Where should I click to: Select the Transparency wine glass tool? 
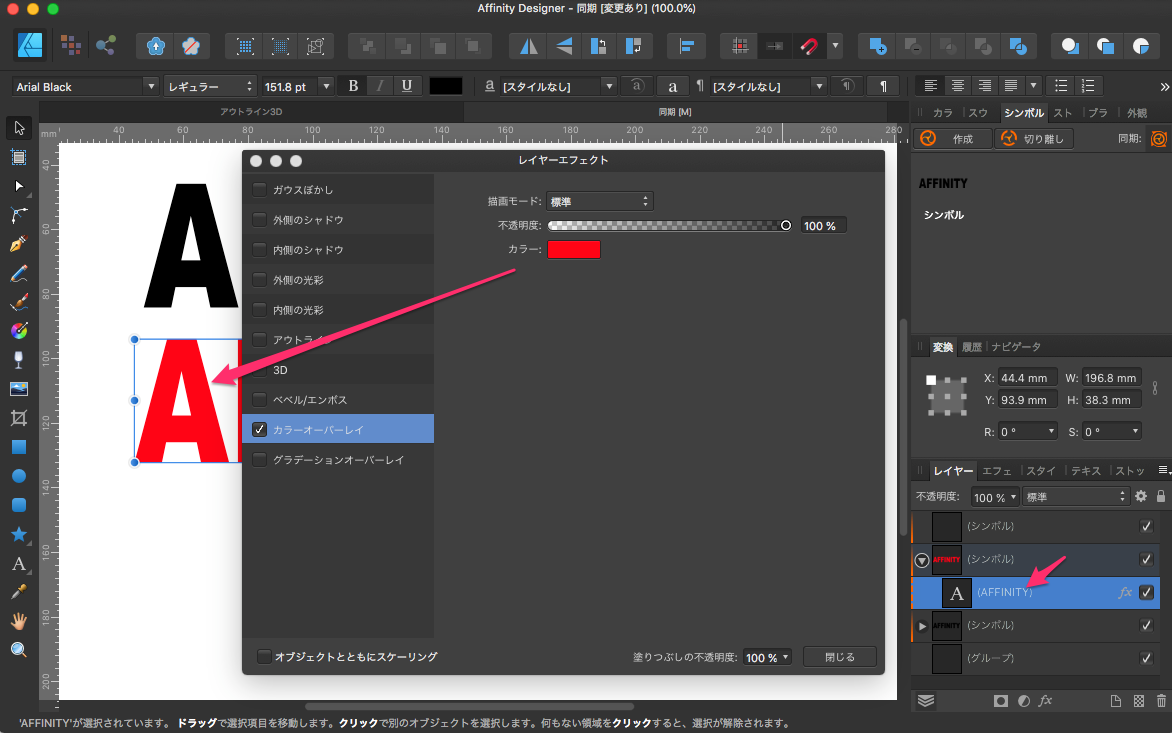click(19, 359)
